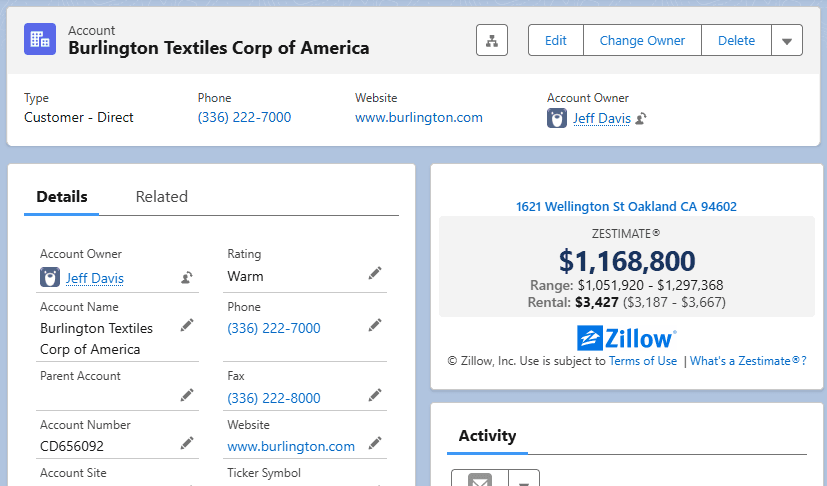Screen dimensions: 827x486
Task: Edit Account Name using pencil icon
Action: 187,325
